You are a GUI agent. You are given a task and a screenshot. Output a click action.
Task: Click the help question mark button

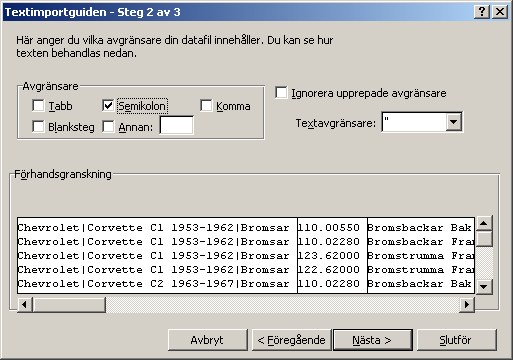(482, 12)
